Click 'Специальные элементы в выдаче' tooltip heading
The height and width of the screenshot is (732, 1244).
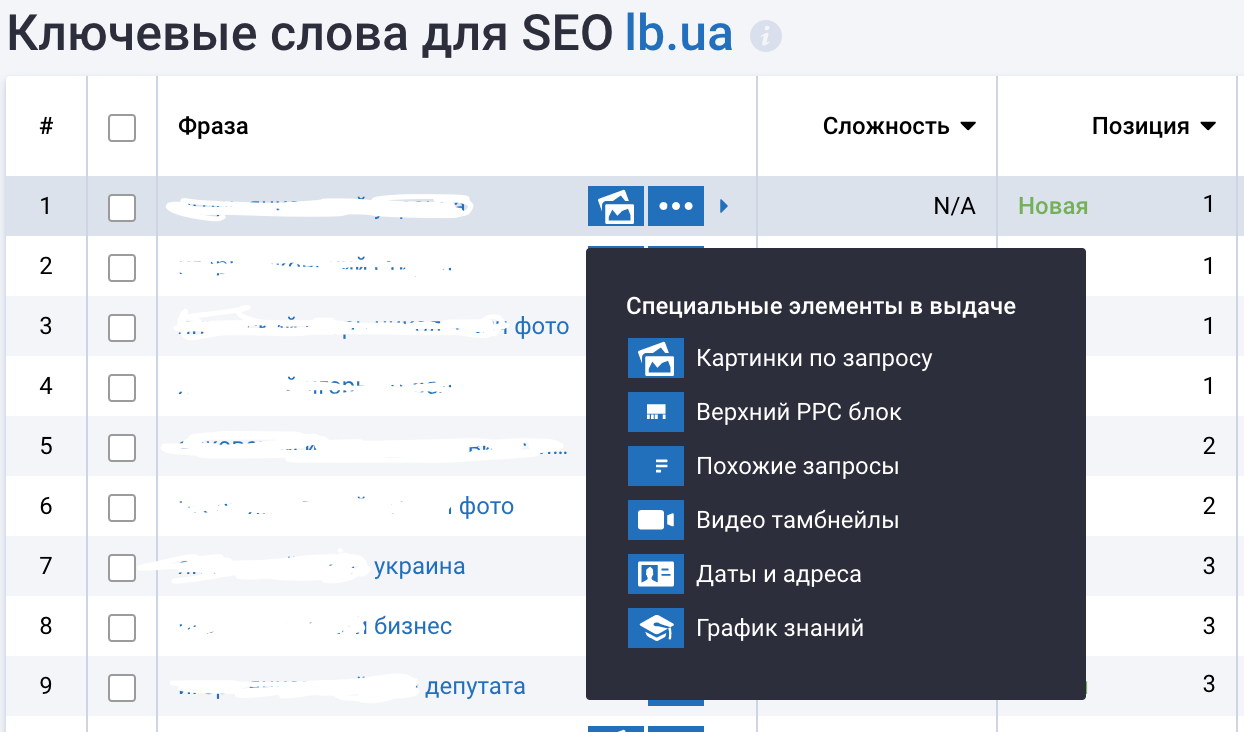click(x=821, y=306)
